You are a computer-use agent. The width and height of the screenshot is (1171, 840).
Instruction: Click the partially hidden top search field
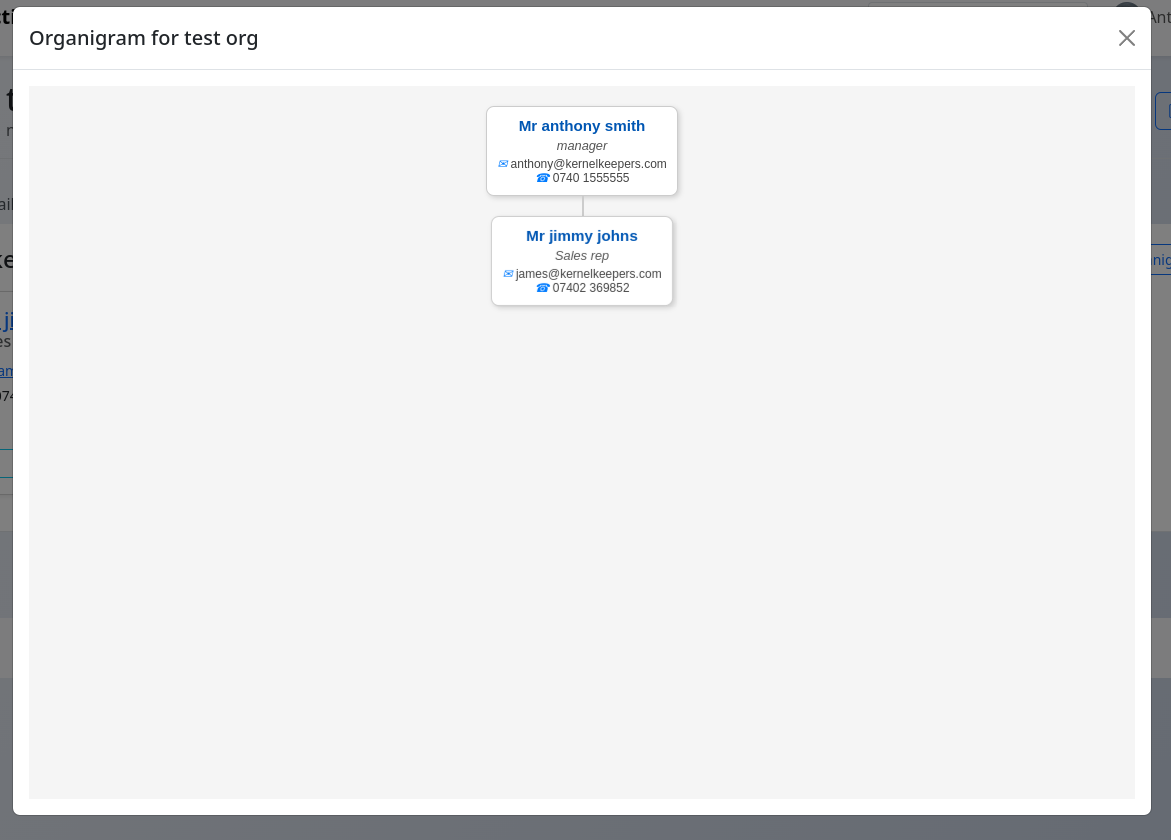pyautogui.click(x=976, y=3)
